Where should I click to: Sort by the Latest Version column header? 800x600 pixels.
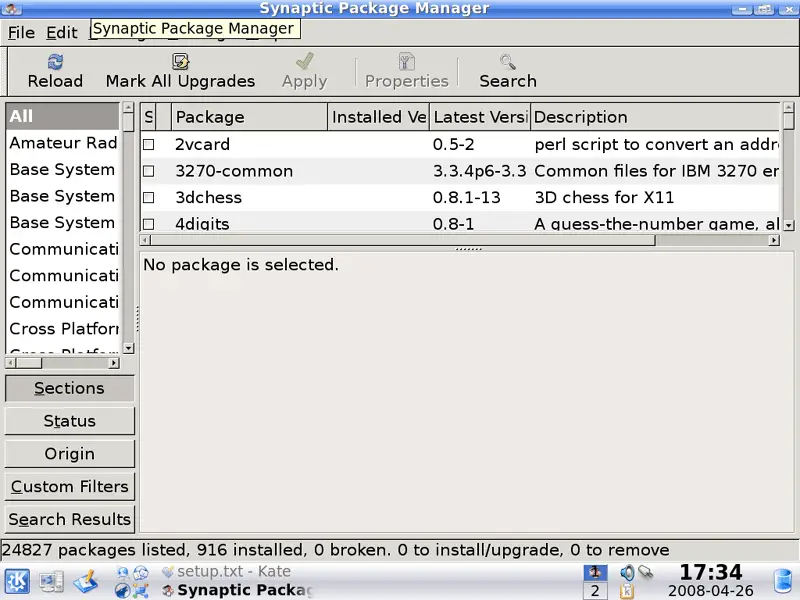click(x=480, y=117)
